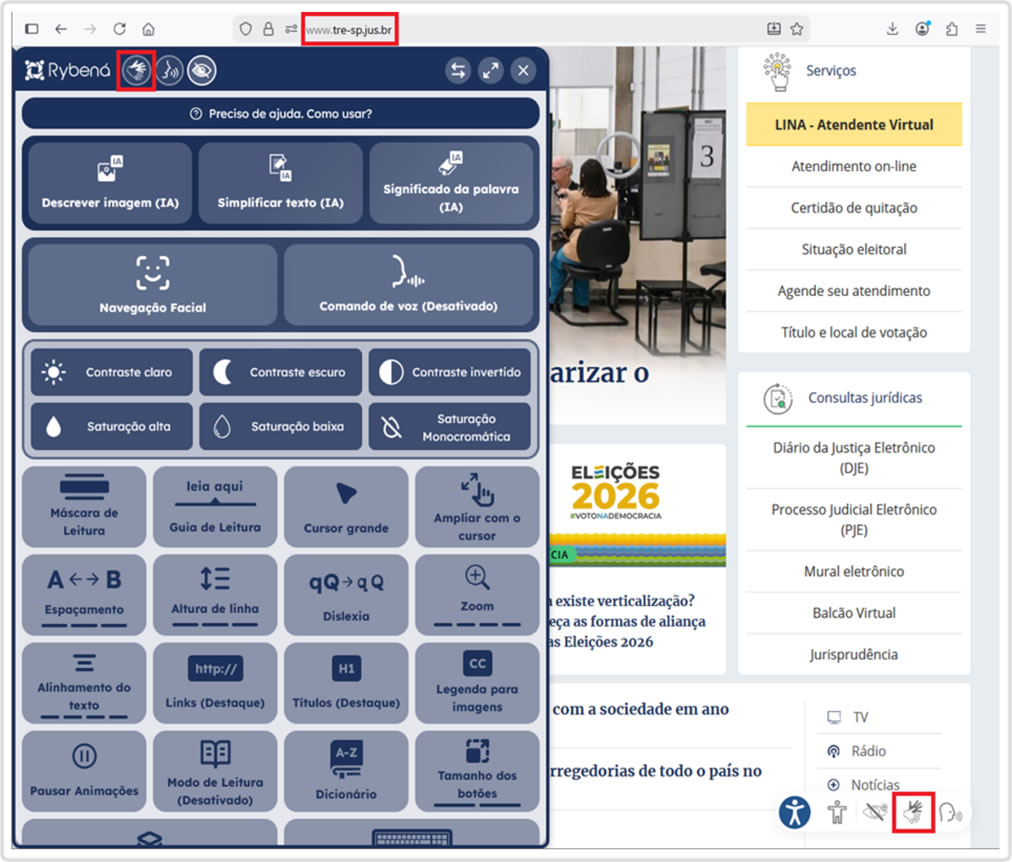Viewport: 1012px width, 862px height.
Task: Toggle Contraste escuro mode
Action: coord(279,372)
